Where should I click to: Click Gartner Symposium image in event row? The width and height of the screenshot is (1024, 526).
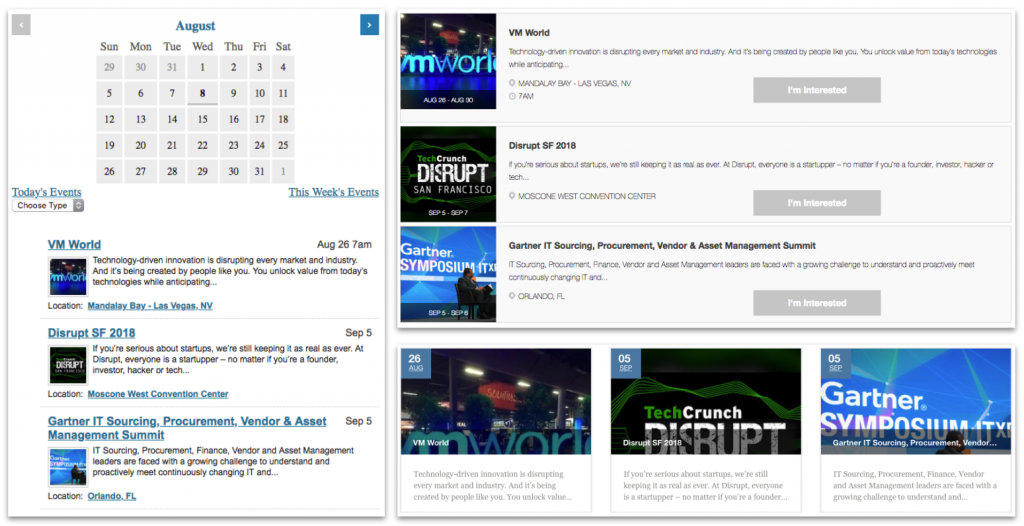[x=448, y=274]
